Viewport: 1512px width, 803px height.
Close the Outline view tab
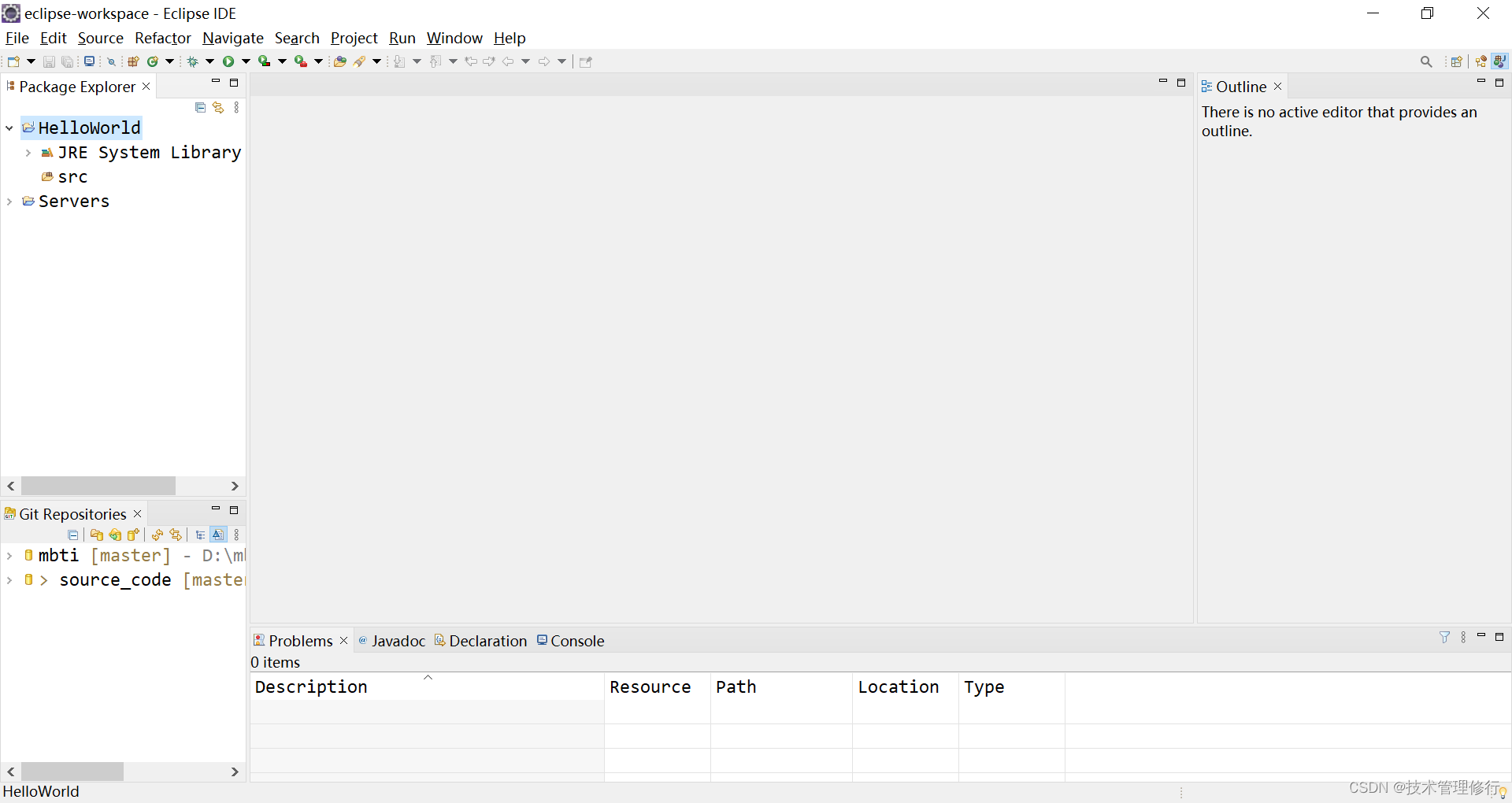[1278, 87]
